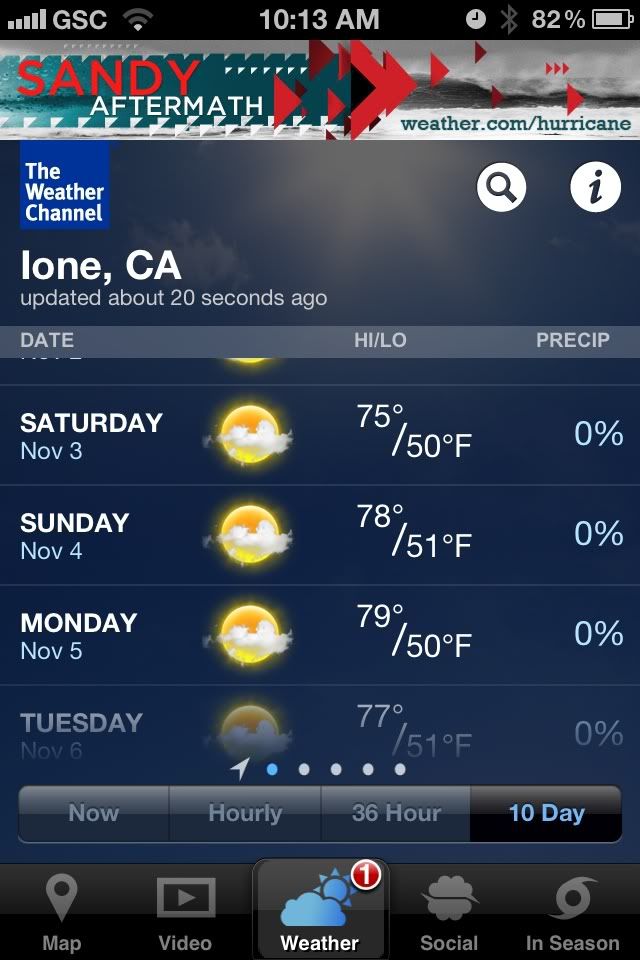Image resolution: width=640 pixels, height=960 pixels.
Task: Open the Video tab play icon
Action: pyautogui.click(x=186, y=898)
